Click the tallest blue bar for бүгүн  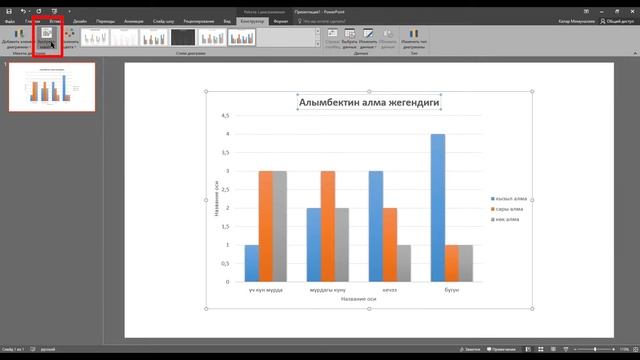click(438, 208)
